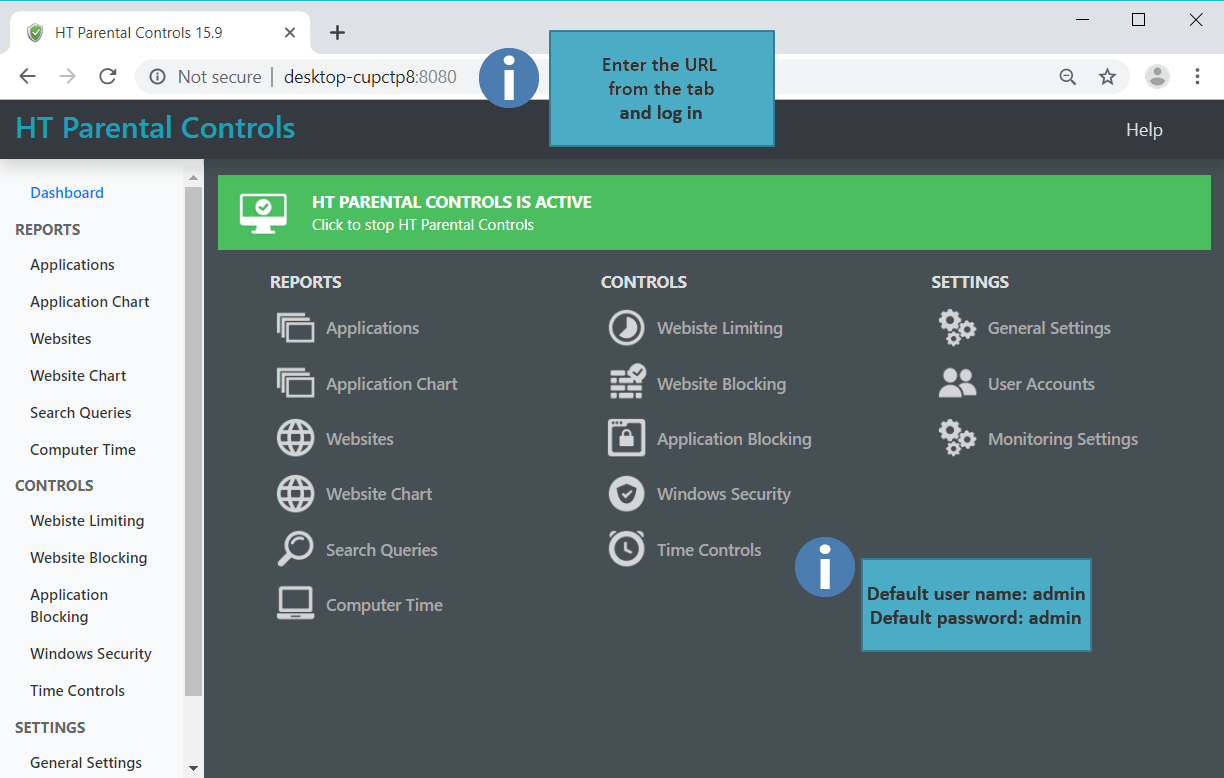The height and width of the screenshot is (778, 1224).
Task: Click the User Accounts dashboard link
Action: (1041, 384)
